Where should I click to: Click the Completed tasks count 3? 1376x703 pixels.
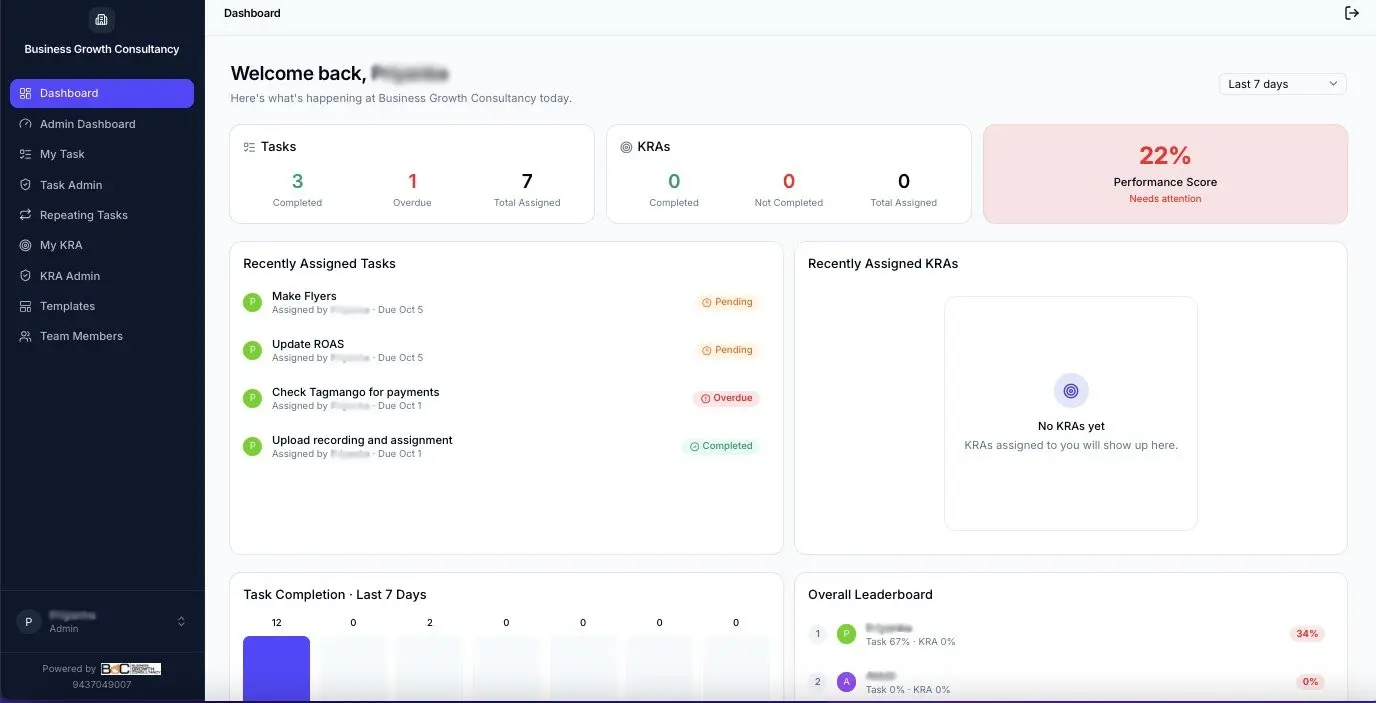tap(297, 181)
